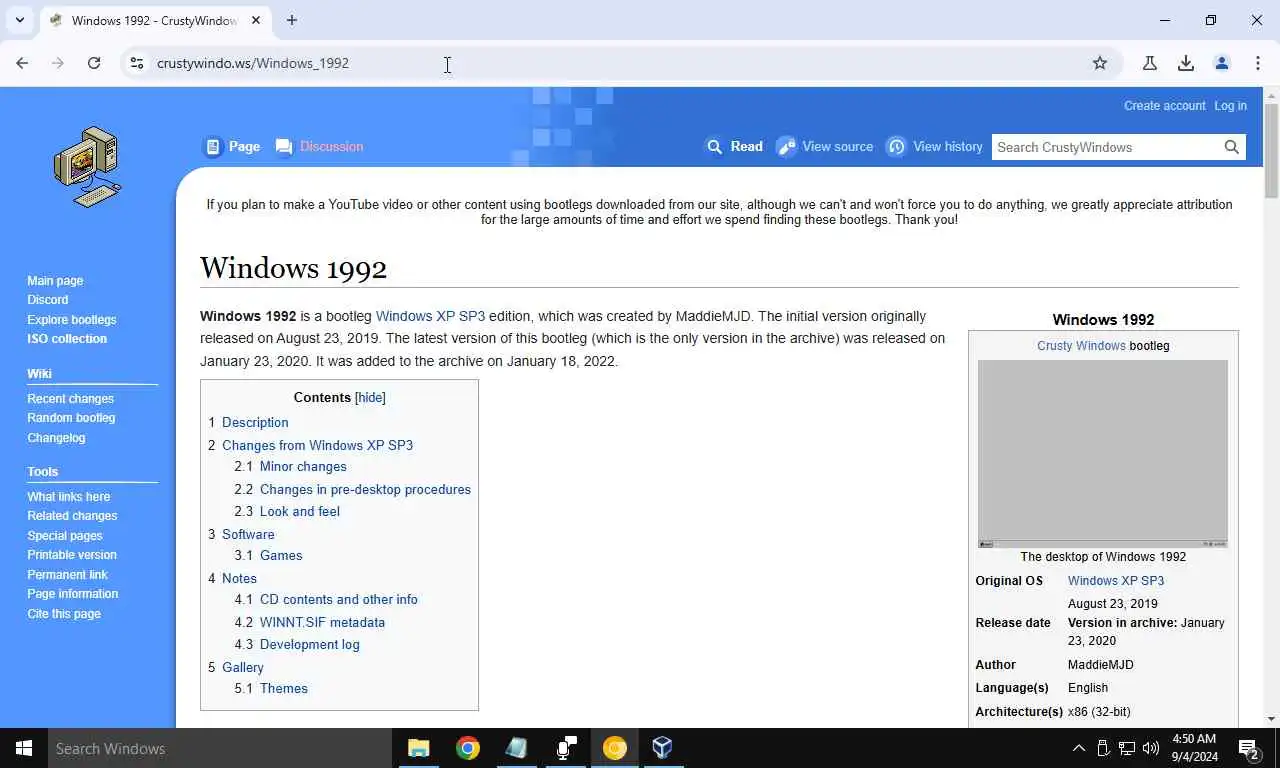The height and width of the screenshot is (768, 1280).
Task: Open the Cite this page link
Action: point(64,614)
